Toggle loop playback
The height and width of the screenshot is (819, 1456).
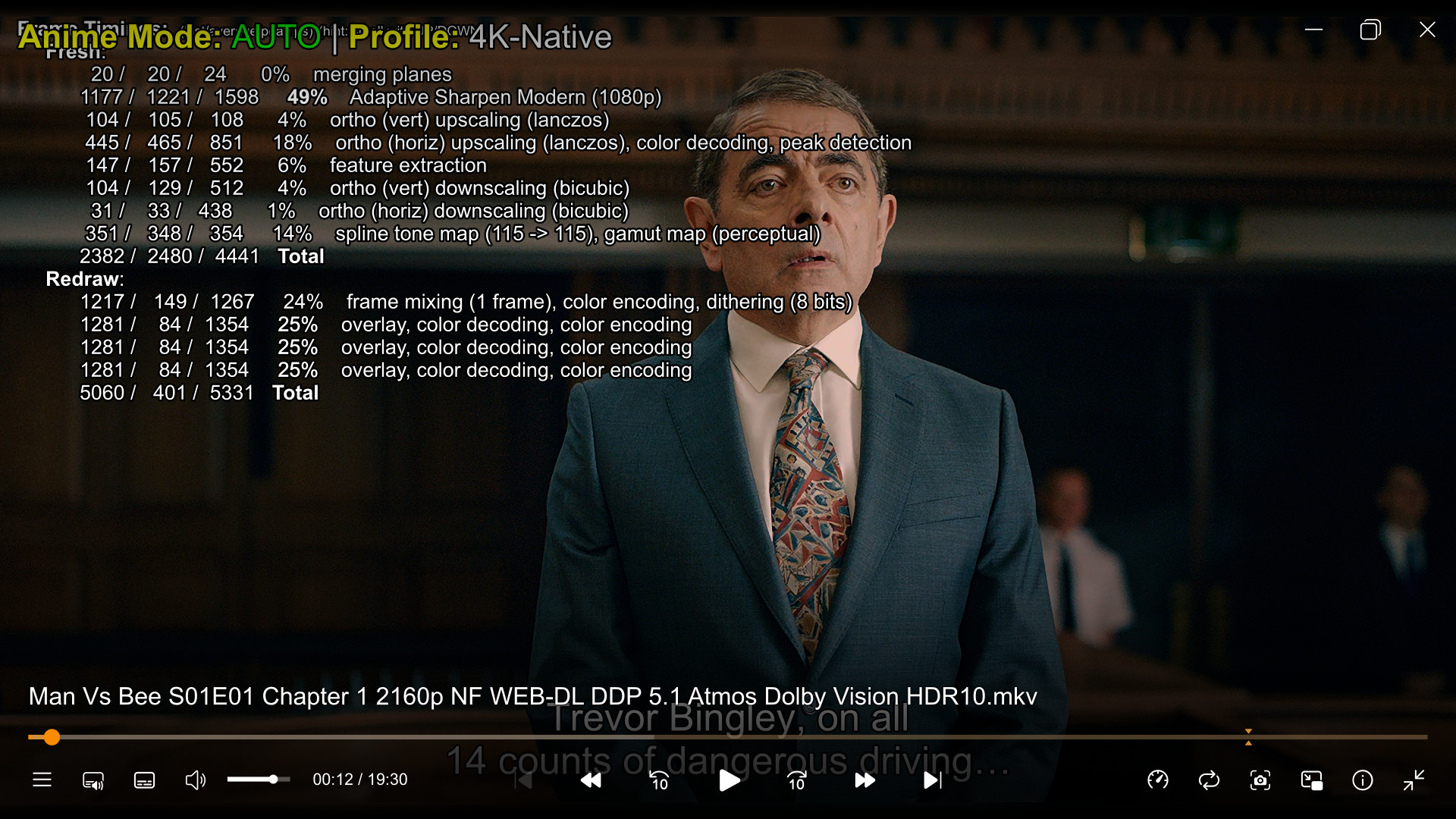coord(1209,780)
